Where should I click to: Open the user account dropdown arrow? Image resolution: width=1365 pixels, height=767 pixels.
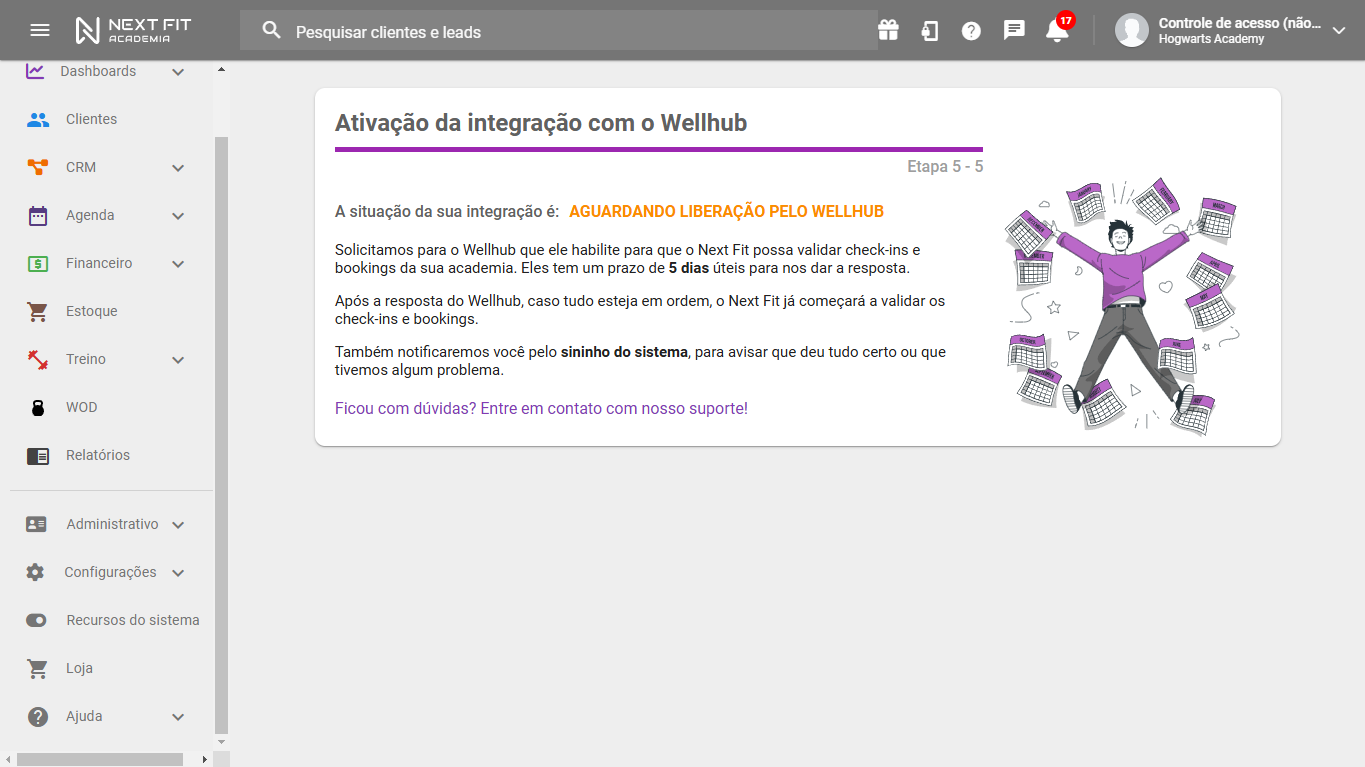pos(1340,31)
